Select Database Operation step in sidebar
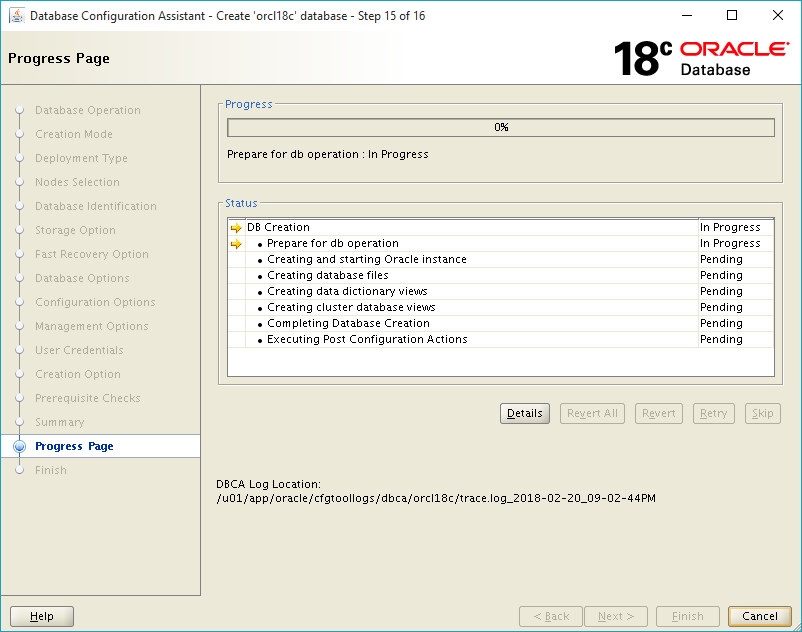The width and height of the screenshot is (802, 632). (87, 110)
